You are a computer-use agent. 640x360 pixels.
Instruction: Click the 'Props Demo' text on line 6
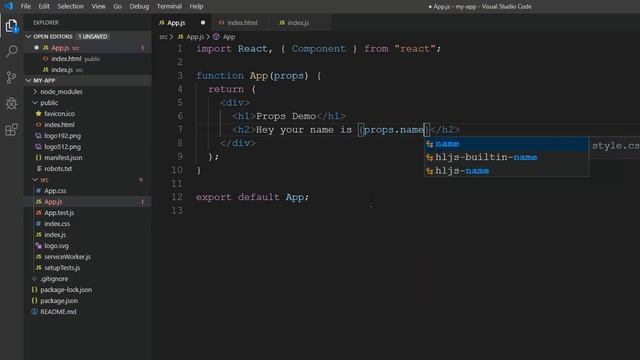coord(286,116)
